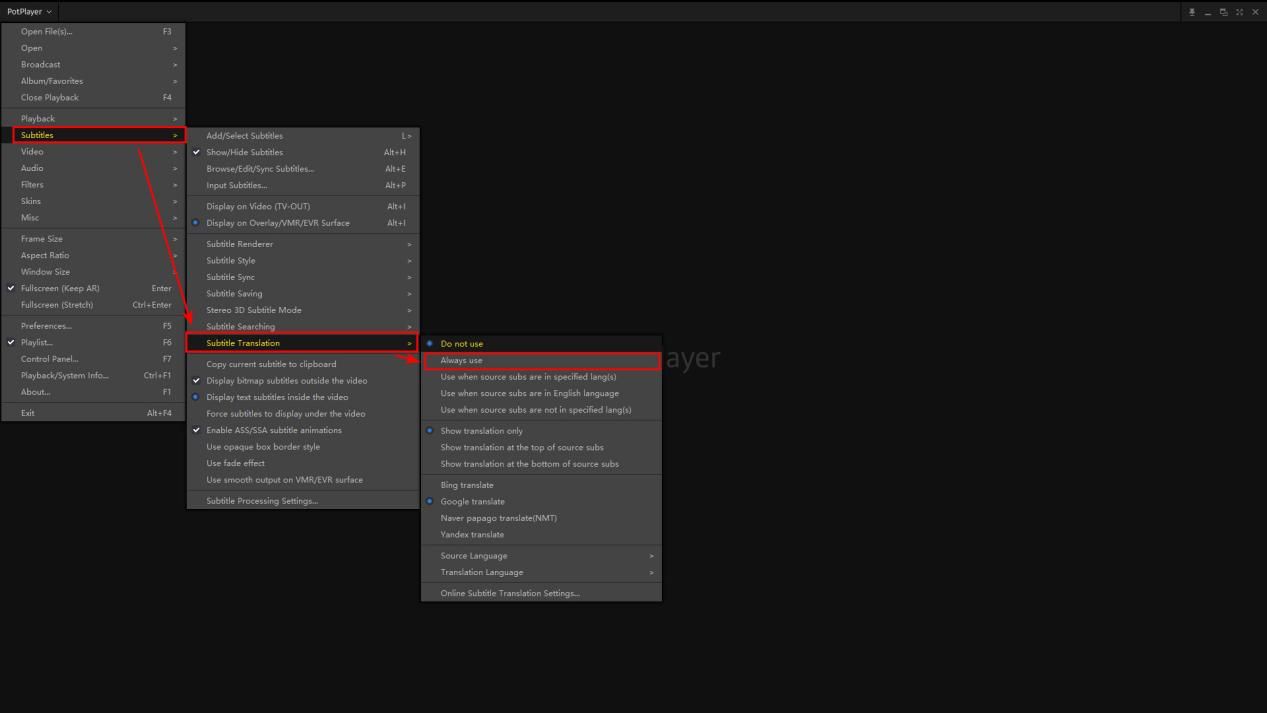Open the Filters submenu

pos(94,184)
